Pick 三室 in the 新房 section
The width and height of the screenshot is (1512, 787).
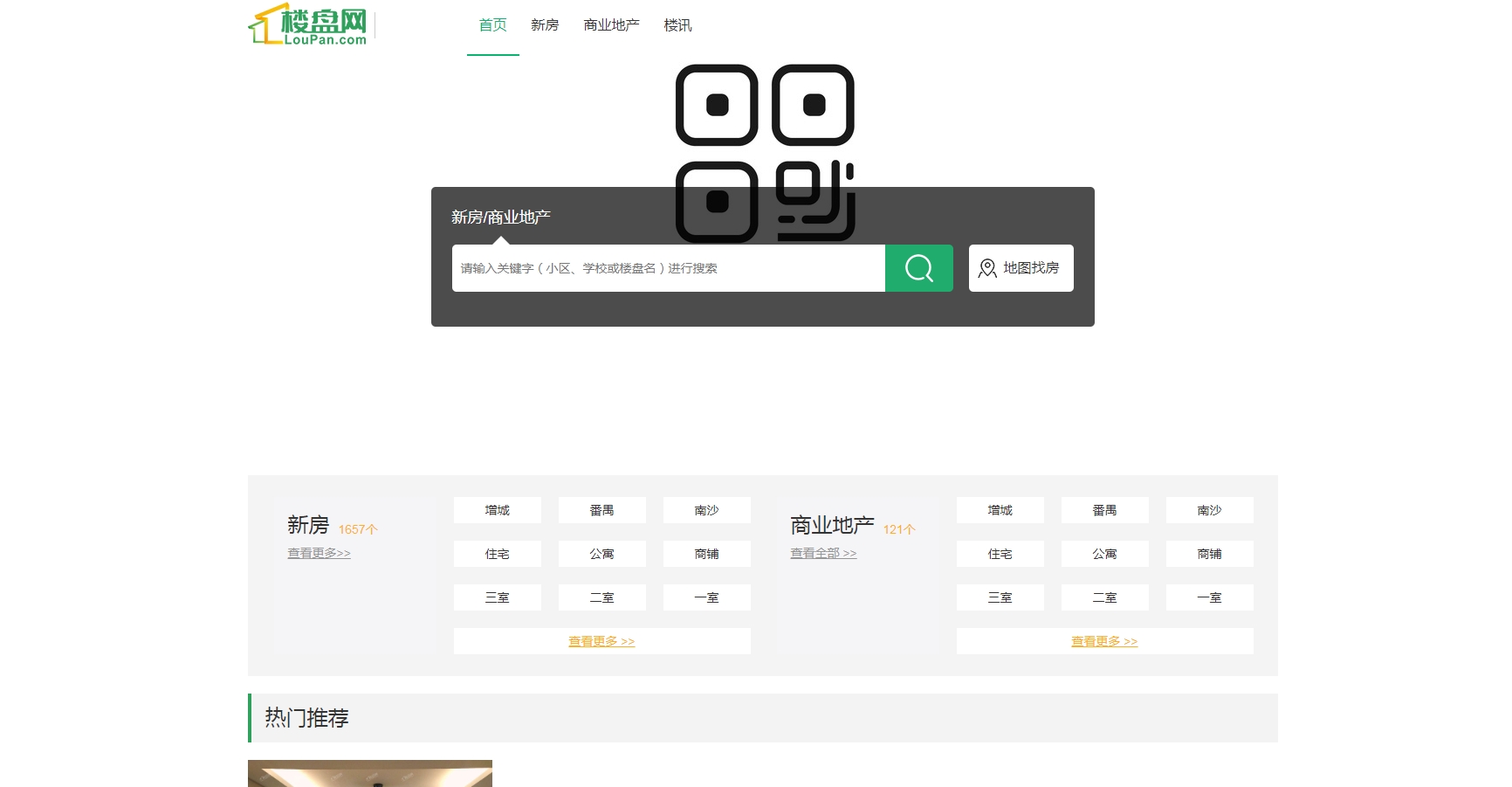point(498,597)
